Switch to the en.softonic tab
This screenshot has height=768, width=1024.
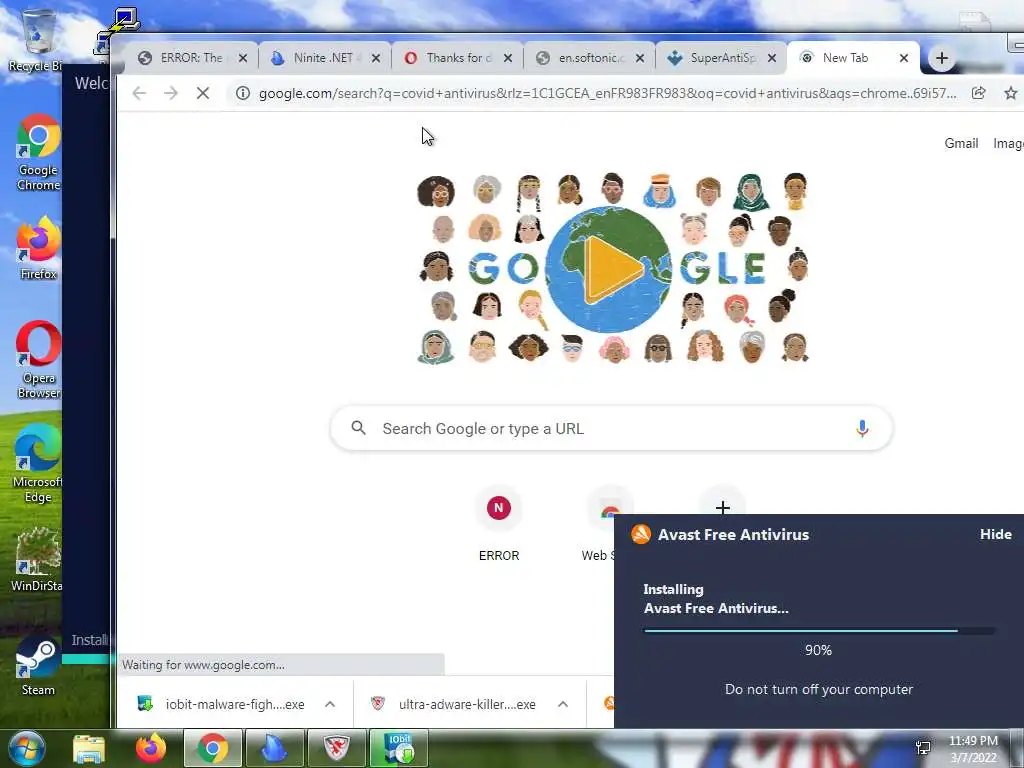click(590, 58)
